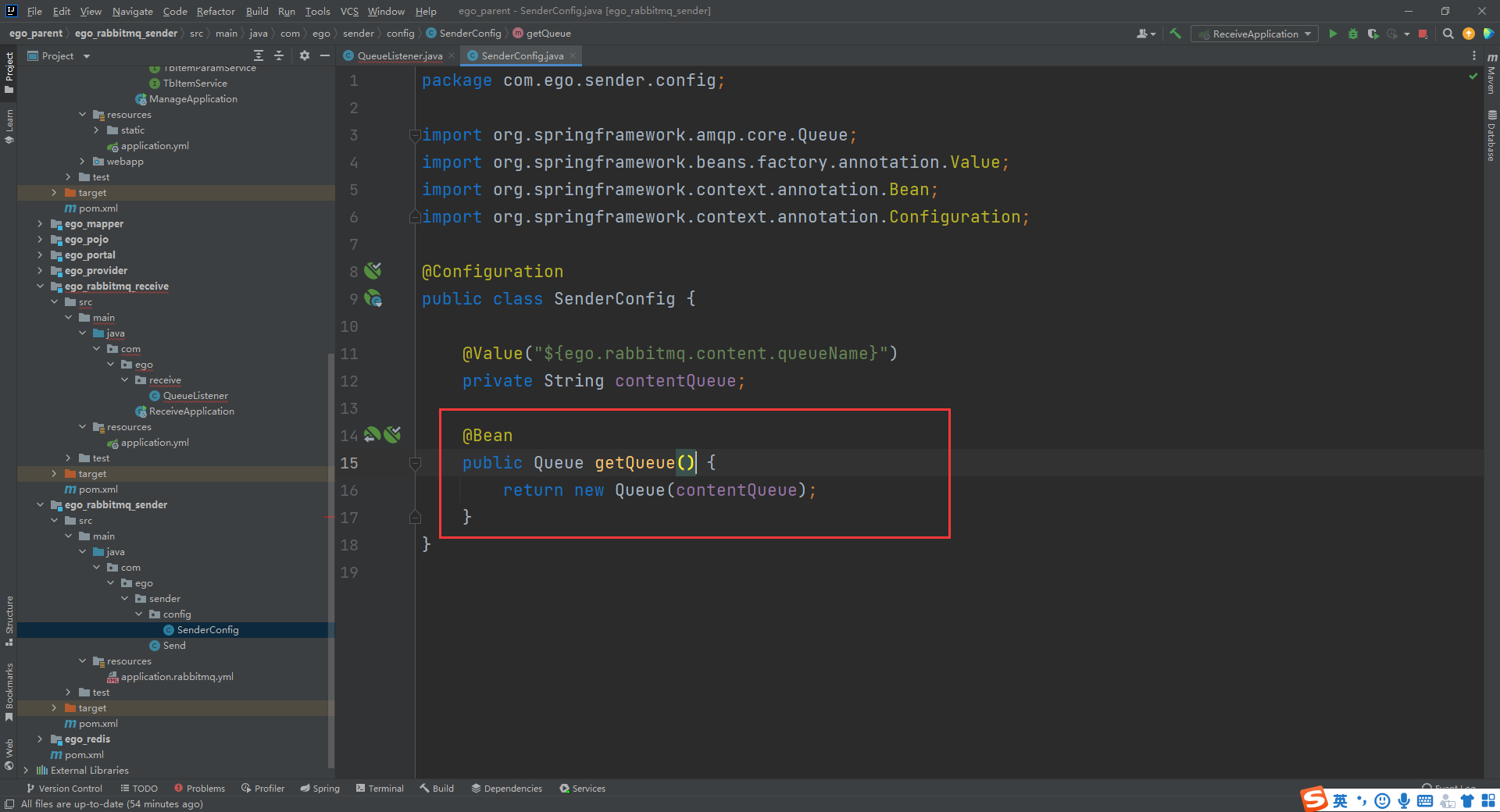Expand the ego_mapper module
Viewport: 1500px width, 812px height.
[x=40, y=224]
